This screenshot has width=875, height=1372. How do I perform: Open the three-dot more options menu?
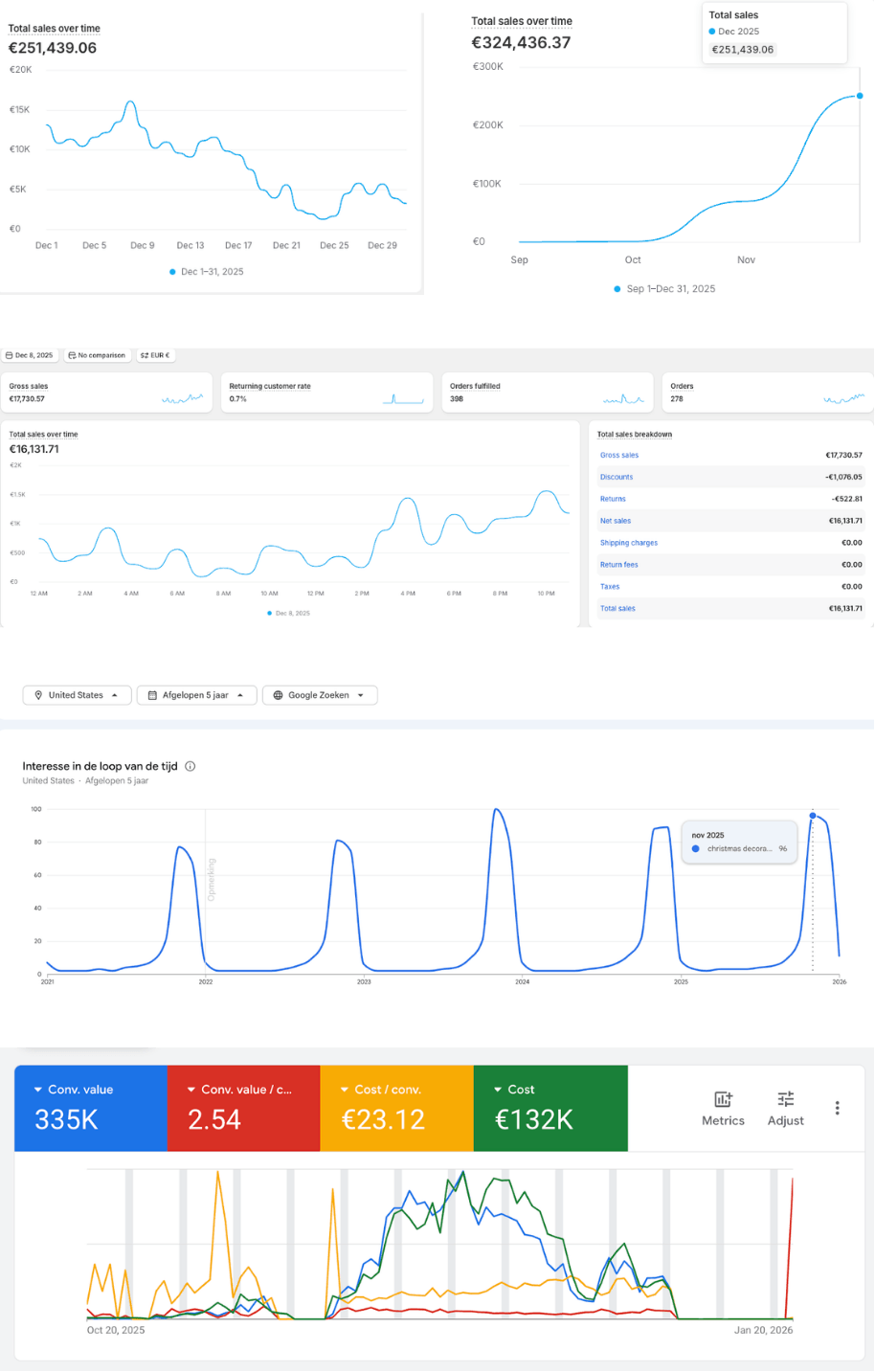(x=838, y=1108)
